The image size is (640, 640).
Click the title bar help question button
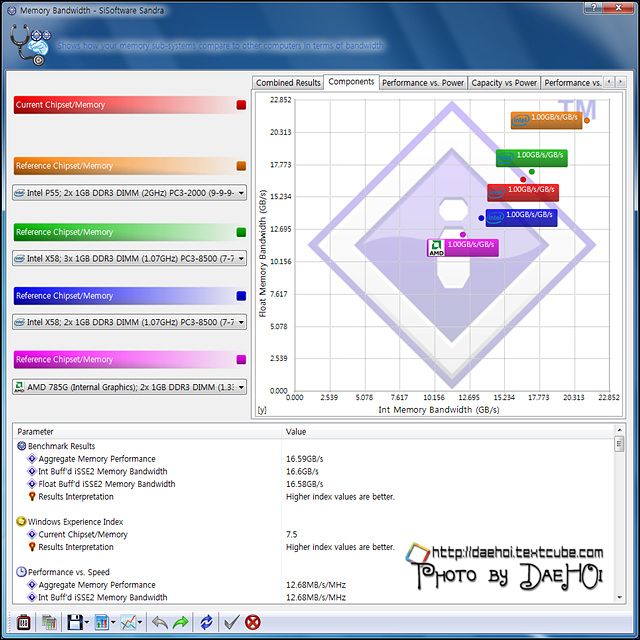(x=593, y=8)
